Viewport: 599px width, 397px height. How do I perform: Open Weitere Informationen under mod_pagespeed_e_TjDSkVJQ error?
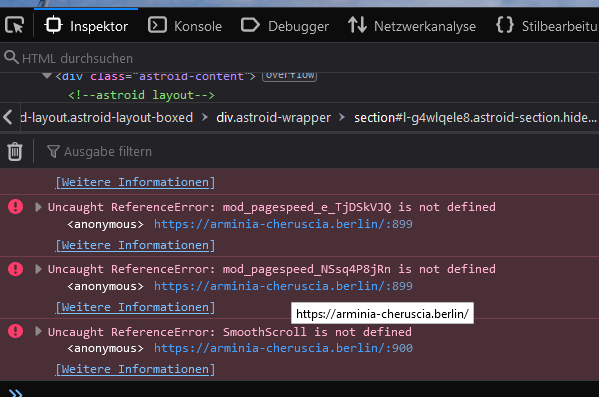[135, 245]
